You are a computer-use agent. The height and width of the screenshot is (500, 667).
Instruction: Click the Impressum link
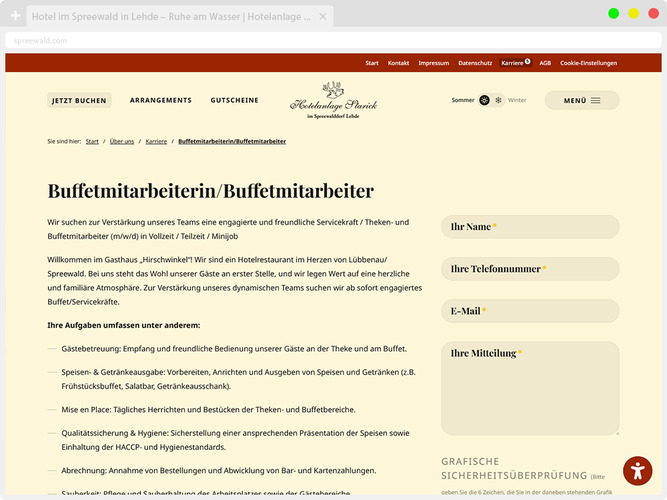(433, 63)
